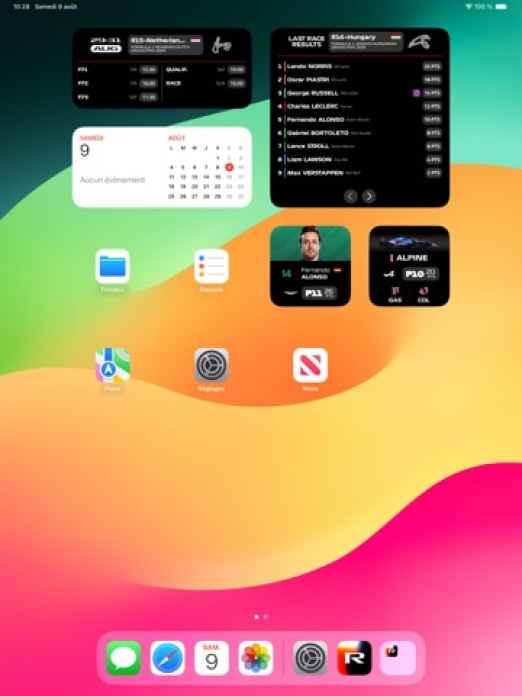
Task: Open the Calendar app in the dock
Action: tap(212, 658)
